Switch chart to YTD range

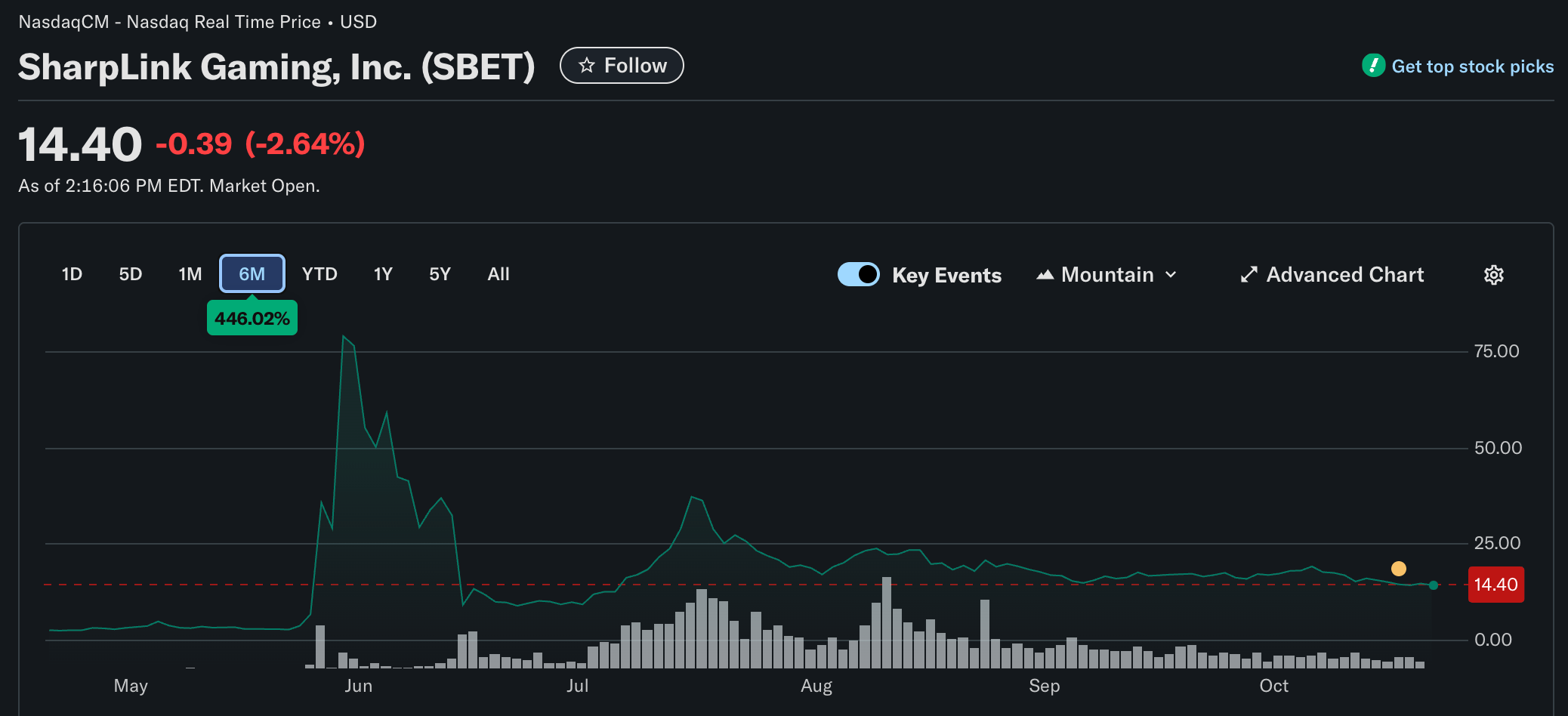319,274
